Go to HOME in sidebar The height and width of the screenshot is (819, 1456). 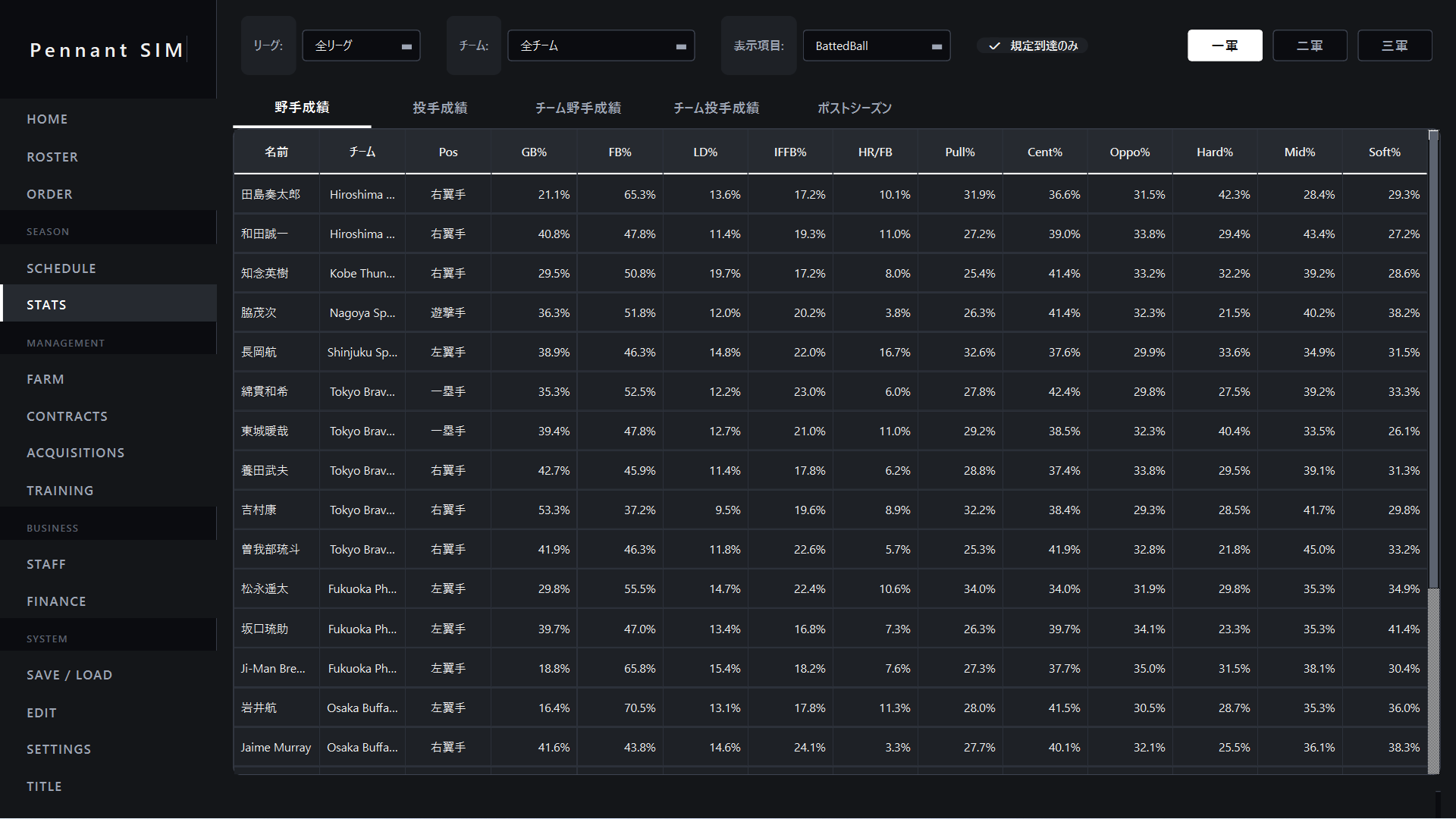[47, 119]
